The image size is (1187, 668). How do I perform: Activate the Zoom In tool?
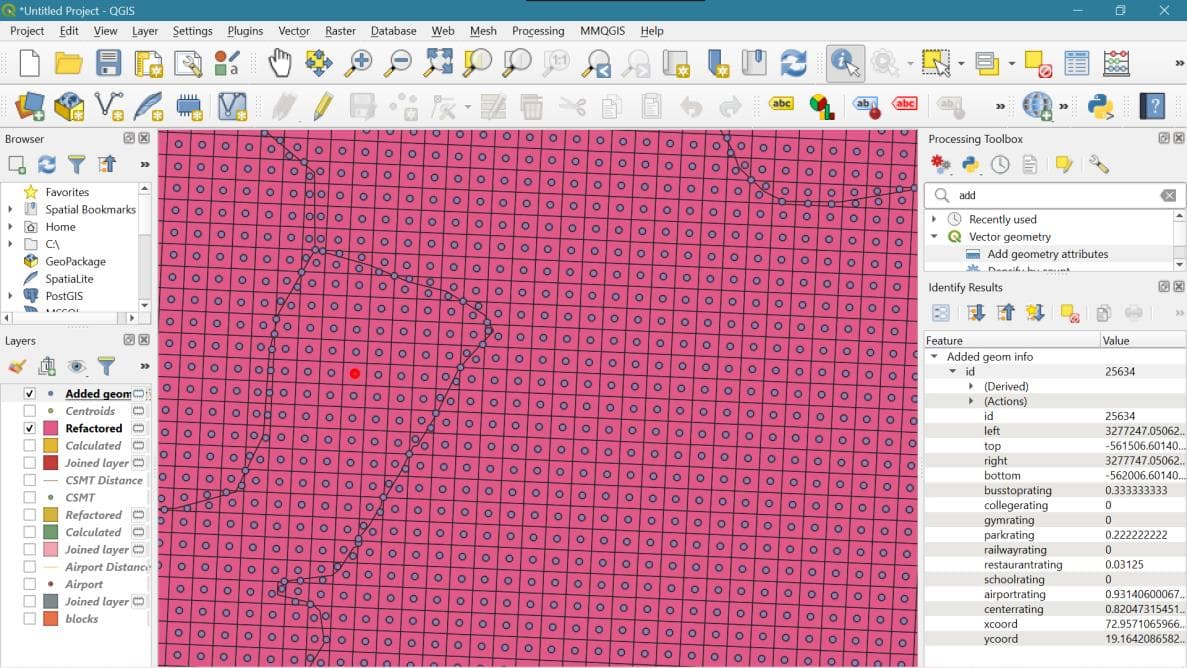click(x=360, y=62)
